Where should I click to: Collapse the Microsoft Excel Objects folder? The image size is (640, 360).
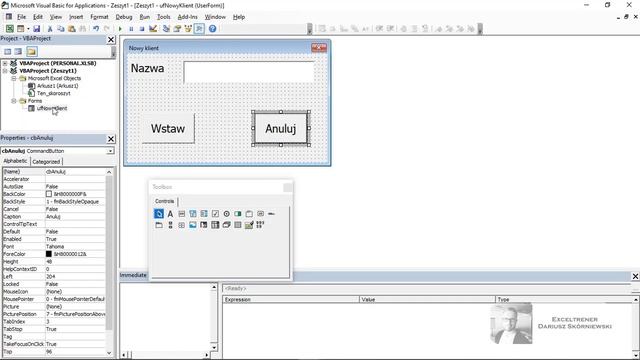(x=13, y=78)
